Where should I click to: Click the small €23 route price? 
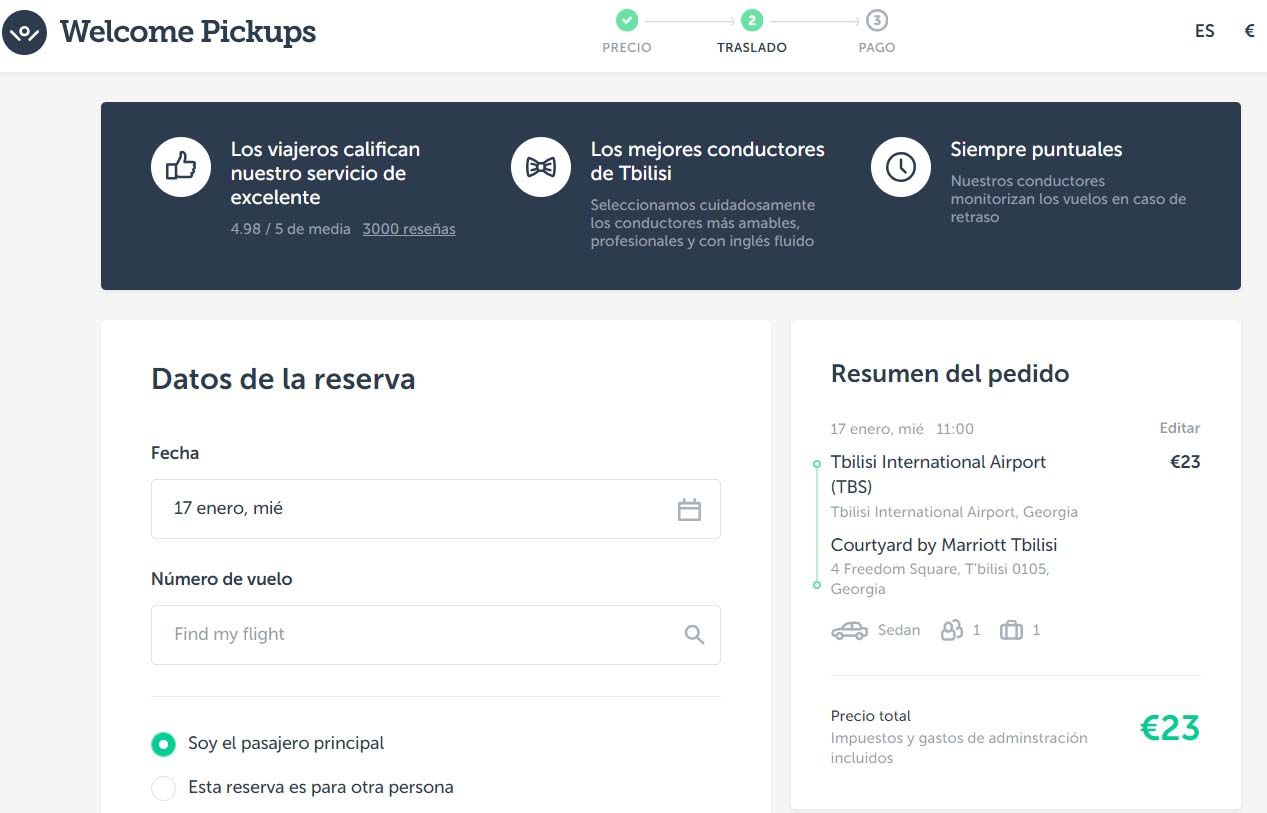[x=1185, y=462]
